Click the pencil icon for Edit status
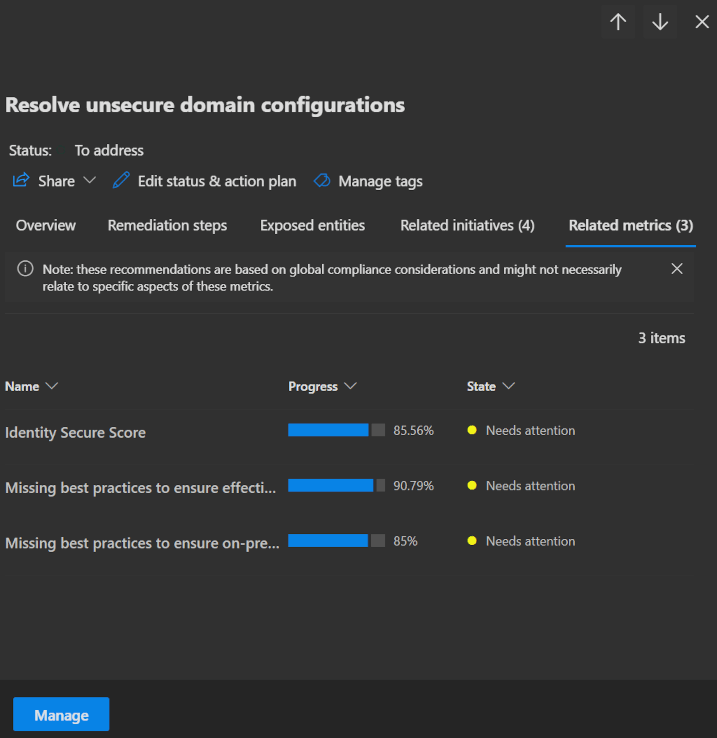The height and width of the screenshot is (738, 717). (x=121, y=181)
